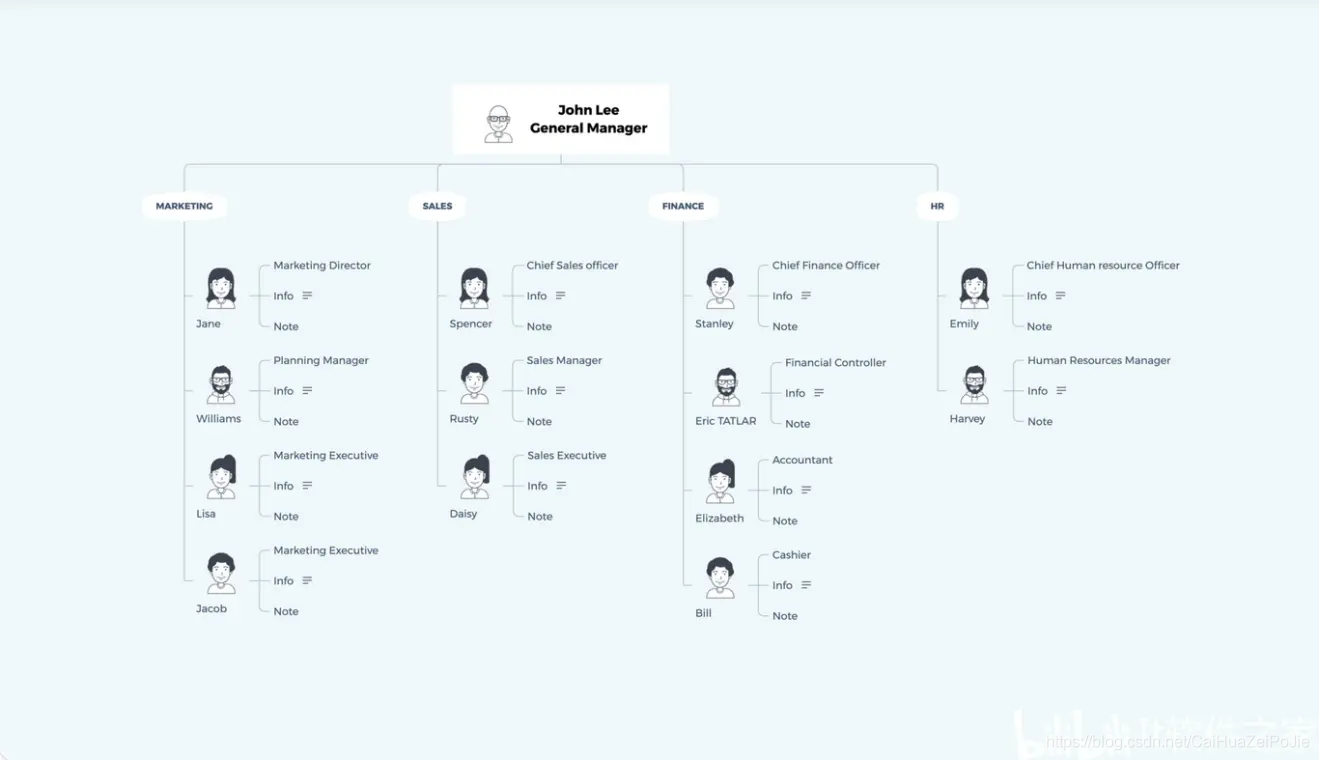1319x760 pixels.
Task: Click the name label Spencer
Action: point(471,324)
